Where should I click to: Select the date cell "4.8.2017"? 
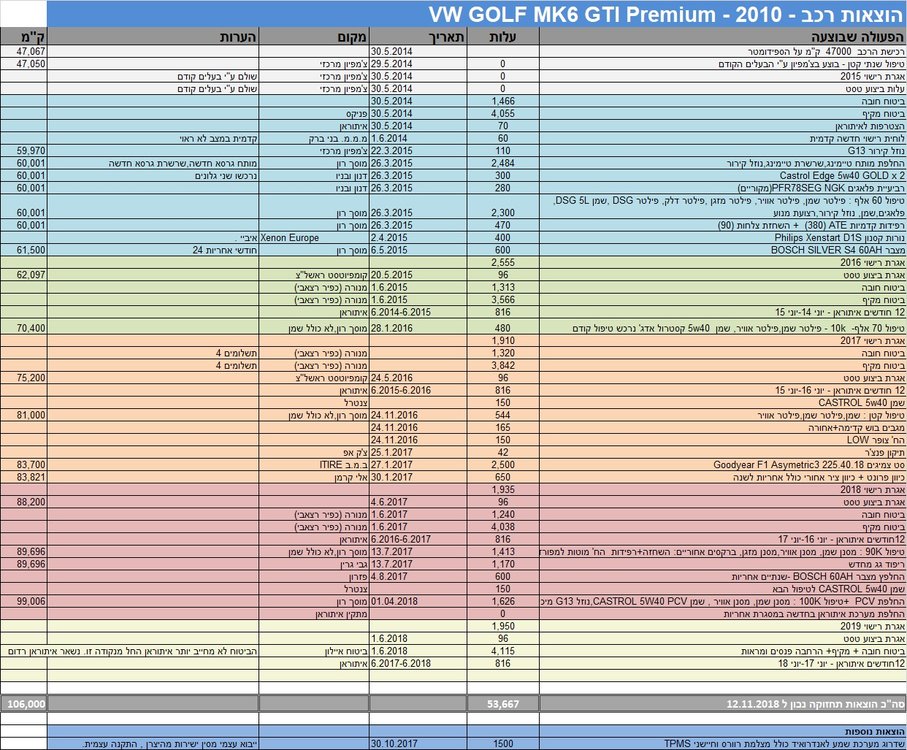pyautogui.click(x=418, y=577)
